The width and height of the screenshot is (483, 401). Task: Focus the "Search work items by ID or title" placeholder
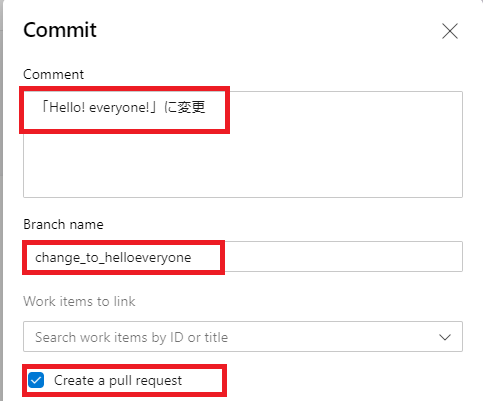pyautogui.click(x=132, y=337)
